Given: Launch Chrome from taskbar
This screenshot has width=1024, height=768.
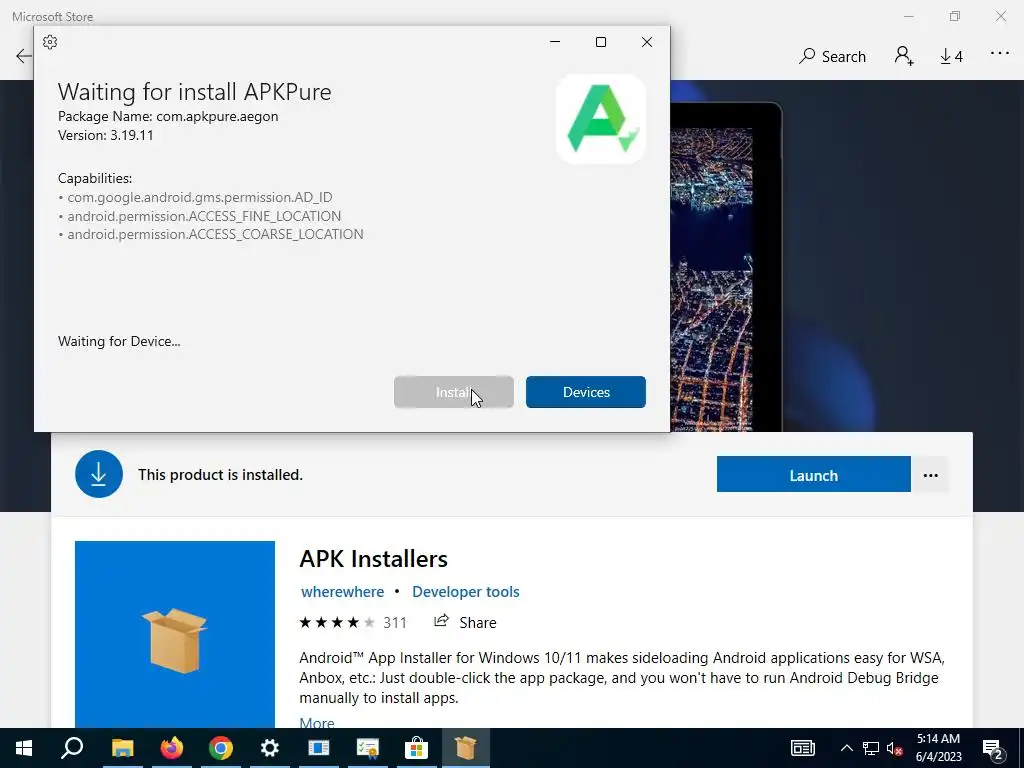Looking at the screenshot, I should [221, 748].
